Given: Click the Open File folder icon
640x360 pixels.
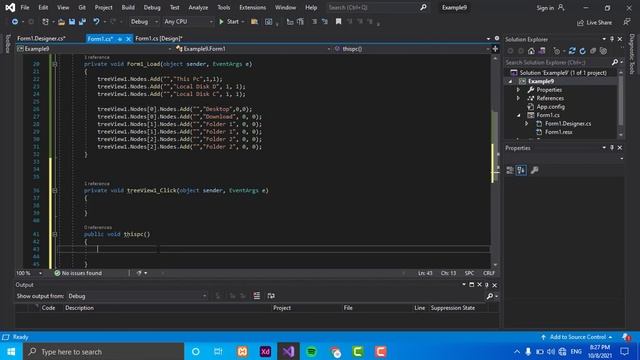Looking at the screenshot, I should [x=61, y=22].
